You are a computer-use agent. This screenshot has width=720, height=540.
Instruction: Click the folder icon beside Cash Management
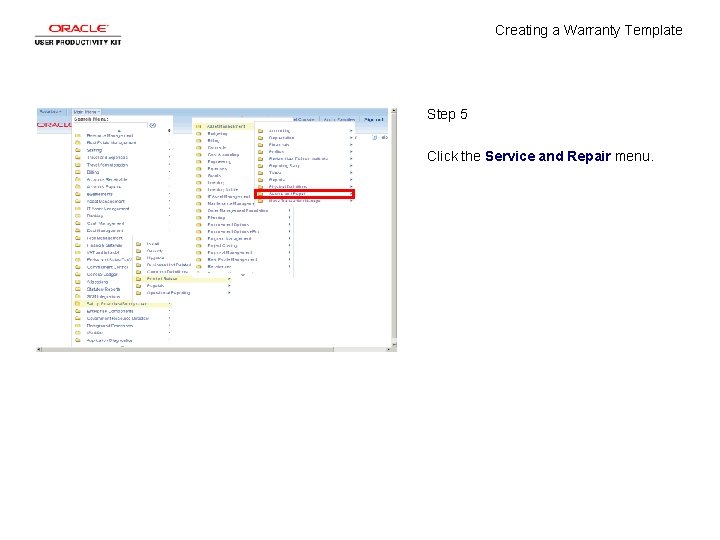78,223
